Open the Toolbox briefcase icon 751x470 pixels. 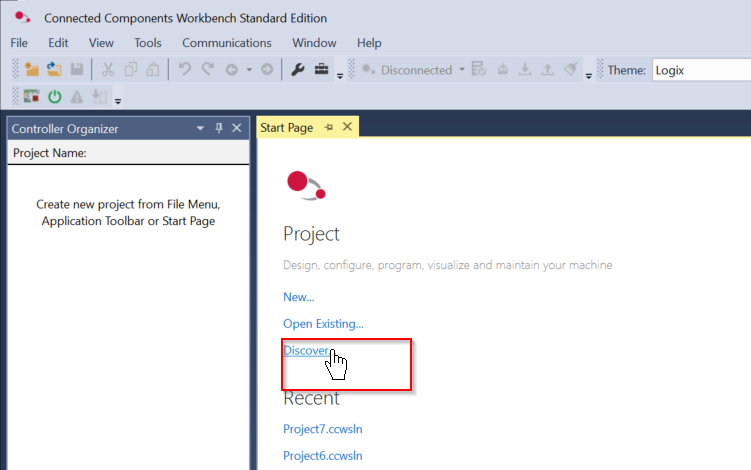(x=321, y=69)
